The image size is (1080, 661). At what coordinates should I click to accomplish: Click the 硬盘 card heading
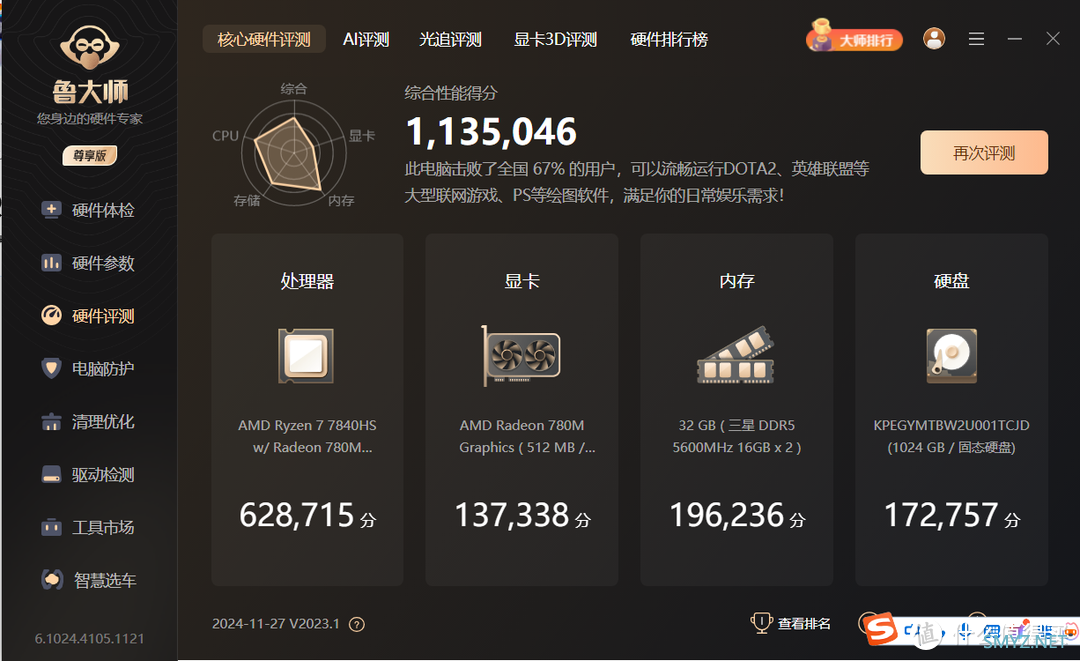[951, 281]
